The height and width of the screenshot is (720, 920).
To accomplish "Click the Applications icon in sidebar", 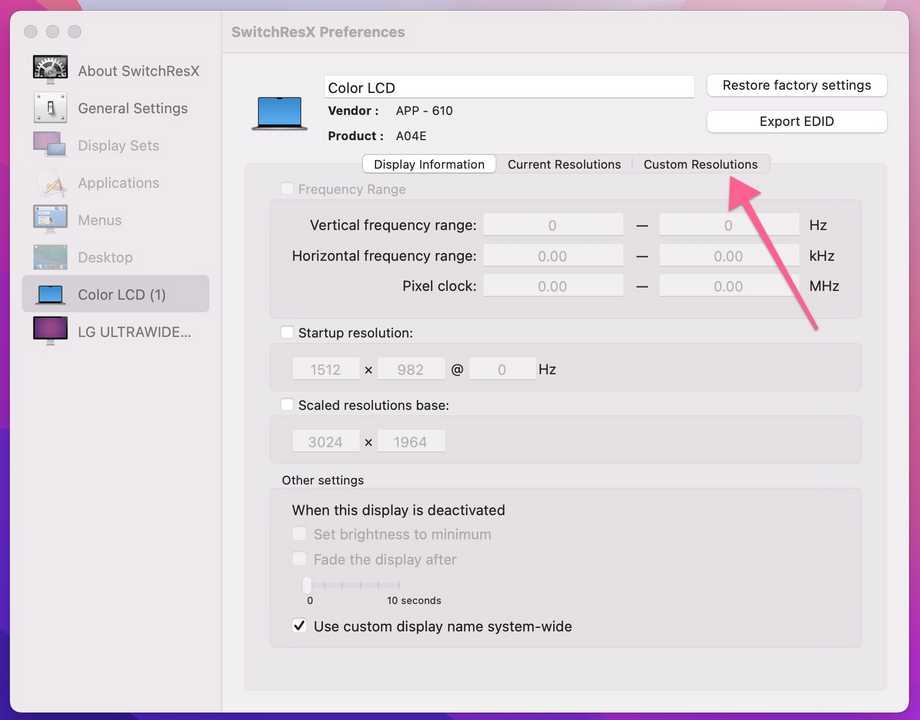I will coord(53,183).
